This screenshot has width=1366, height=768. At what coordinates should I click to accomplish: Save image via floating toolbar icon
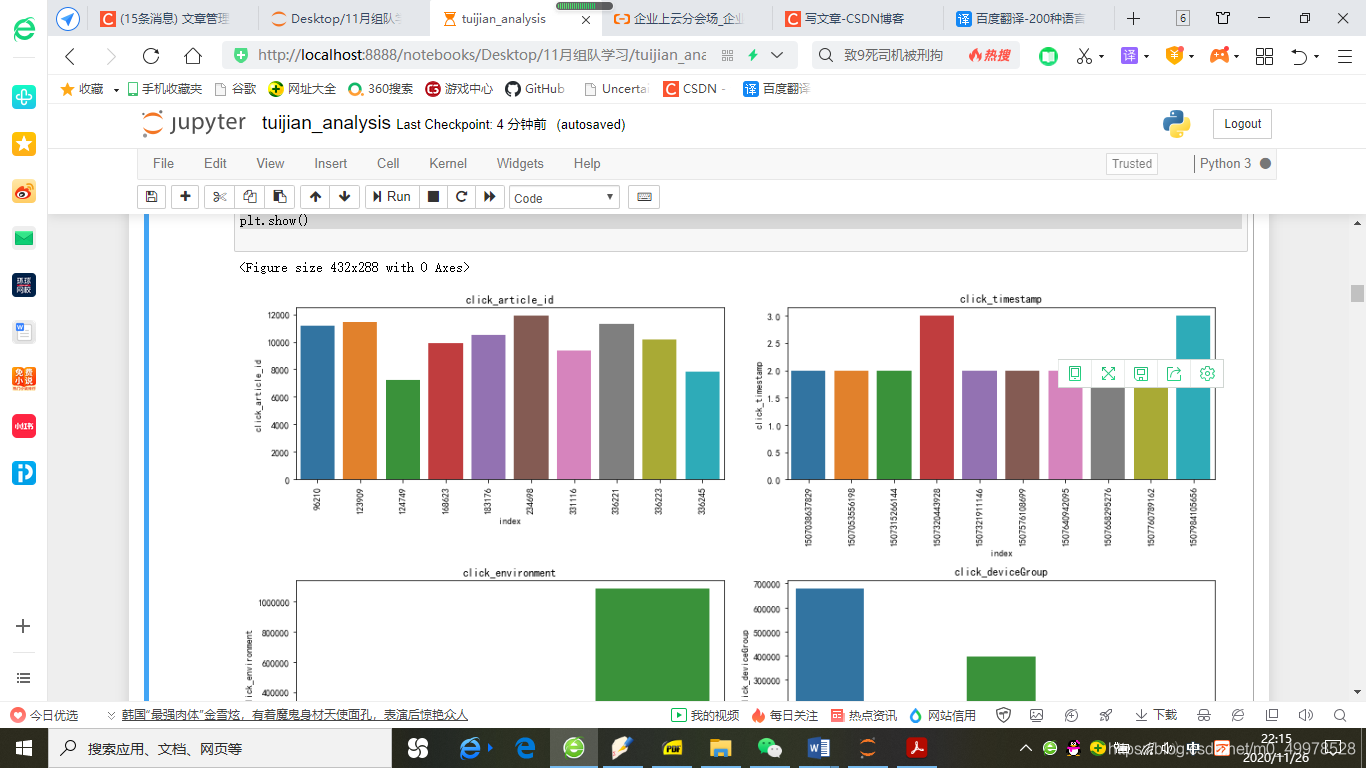pyautogui.click(x=1141, y=374)
